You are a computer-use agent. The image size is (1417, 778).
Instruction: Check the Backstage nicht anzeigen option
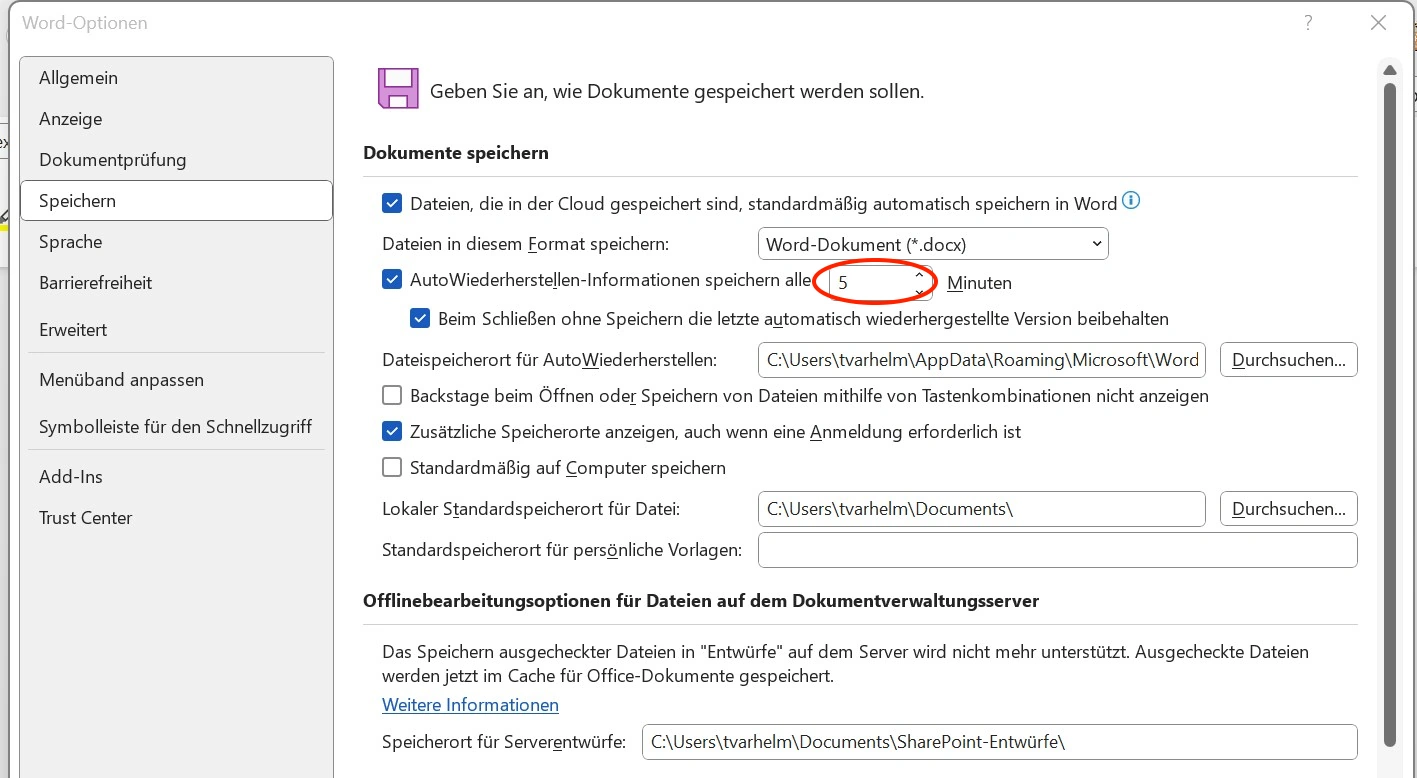pyautogui.click(x=392, y=395)
